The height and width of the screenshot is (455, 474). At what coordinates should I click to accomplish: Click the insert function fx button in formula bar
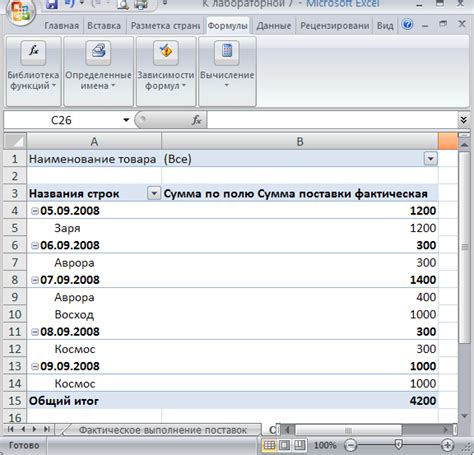pos(197,120)
